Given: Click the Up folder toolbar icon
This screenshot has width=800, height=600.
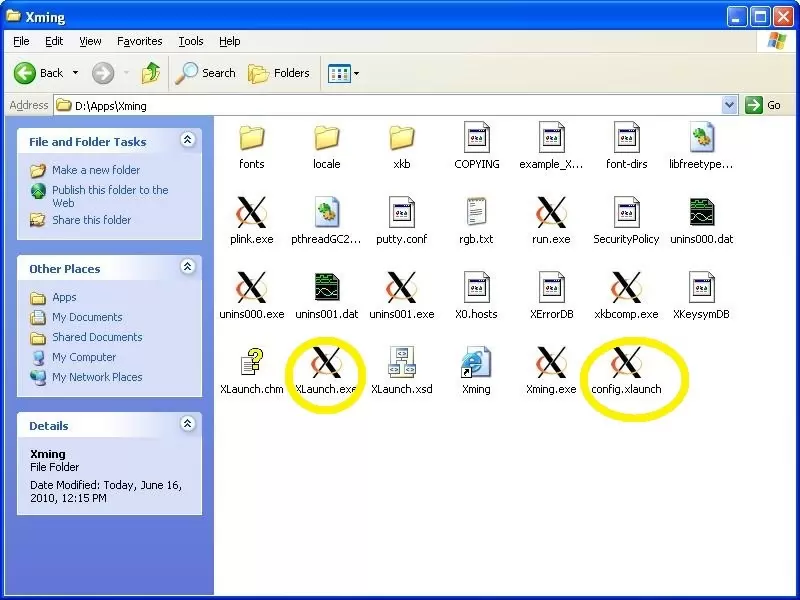Looking at the screenshot, I should click(x=151, y=73).
